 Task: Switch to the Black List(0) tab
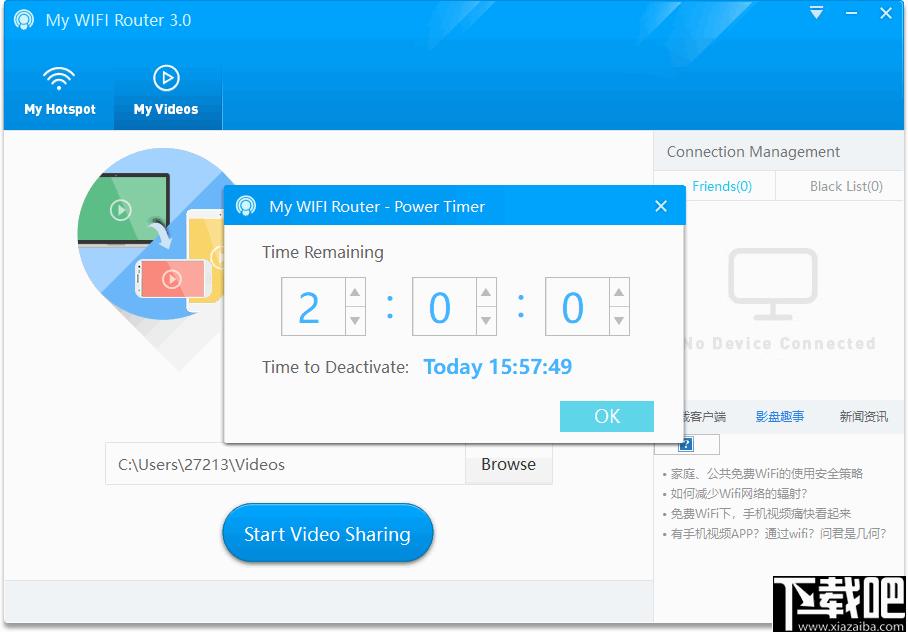[846, 187]
